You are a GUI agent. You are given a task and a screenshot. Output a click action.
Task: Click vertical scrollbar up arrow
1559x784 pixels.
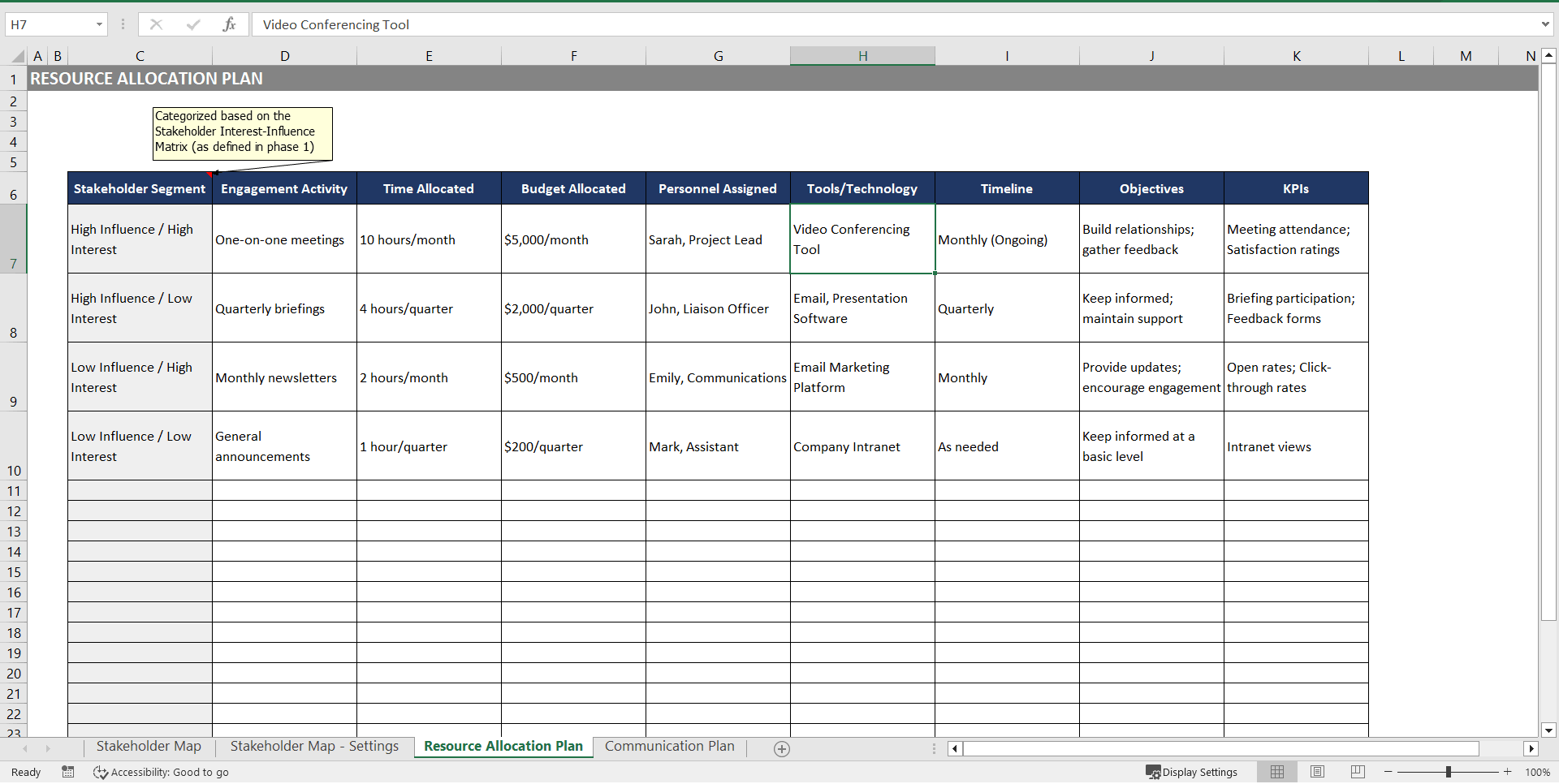[x=1548, y=56]
